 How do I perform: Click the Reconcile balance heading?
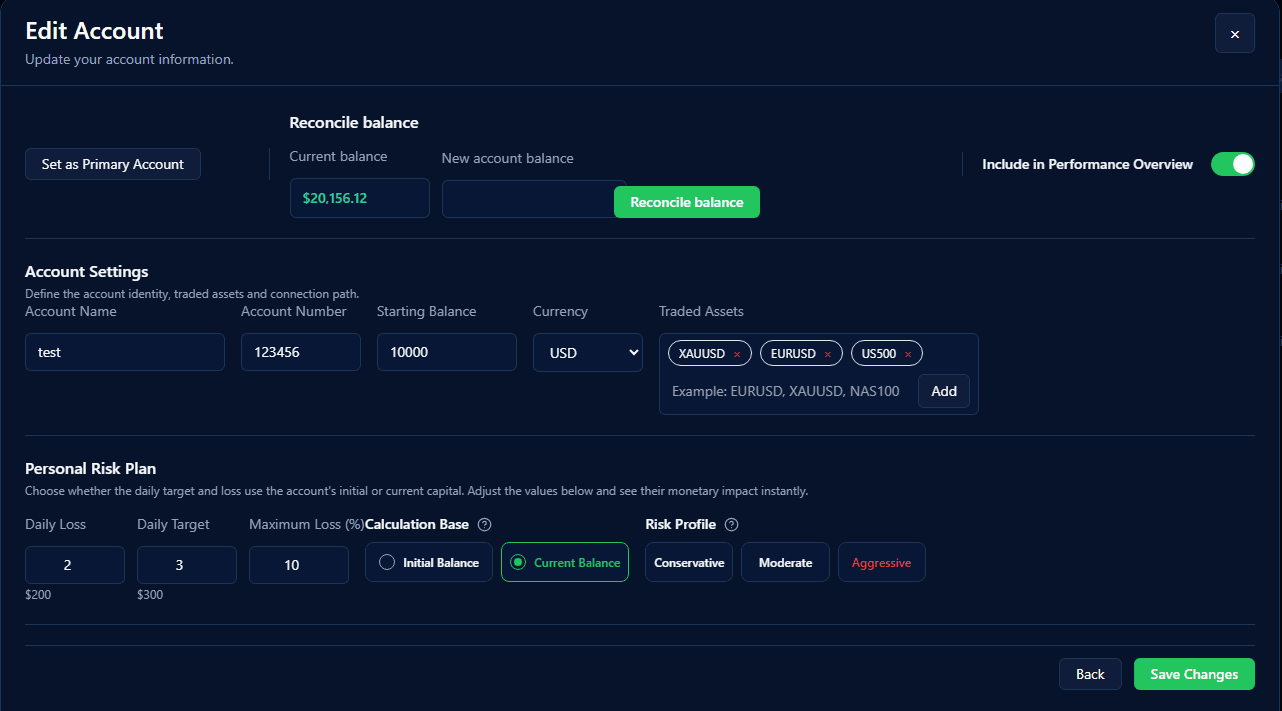point(354,123)
